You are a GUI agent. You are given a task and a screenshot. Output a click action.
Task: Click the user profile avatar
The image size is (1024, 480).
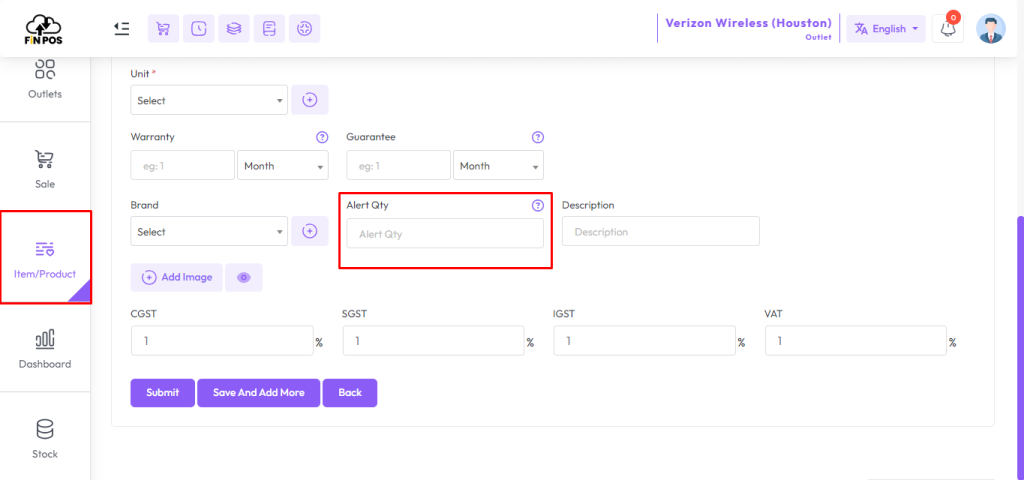coord(990,29)
